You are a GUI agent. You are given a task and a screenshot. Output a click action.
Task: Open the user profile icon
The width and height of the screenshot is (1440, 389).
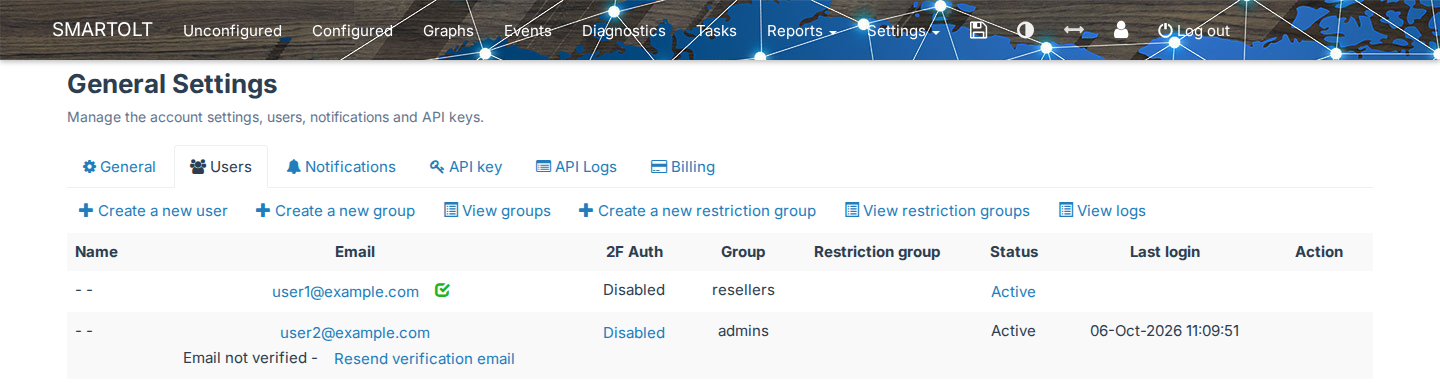point(1121,30)
